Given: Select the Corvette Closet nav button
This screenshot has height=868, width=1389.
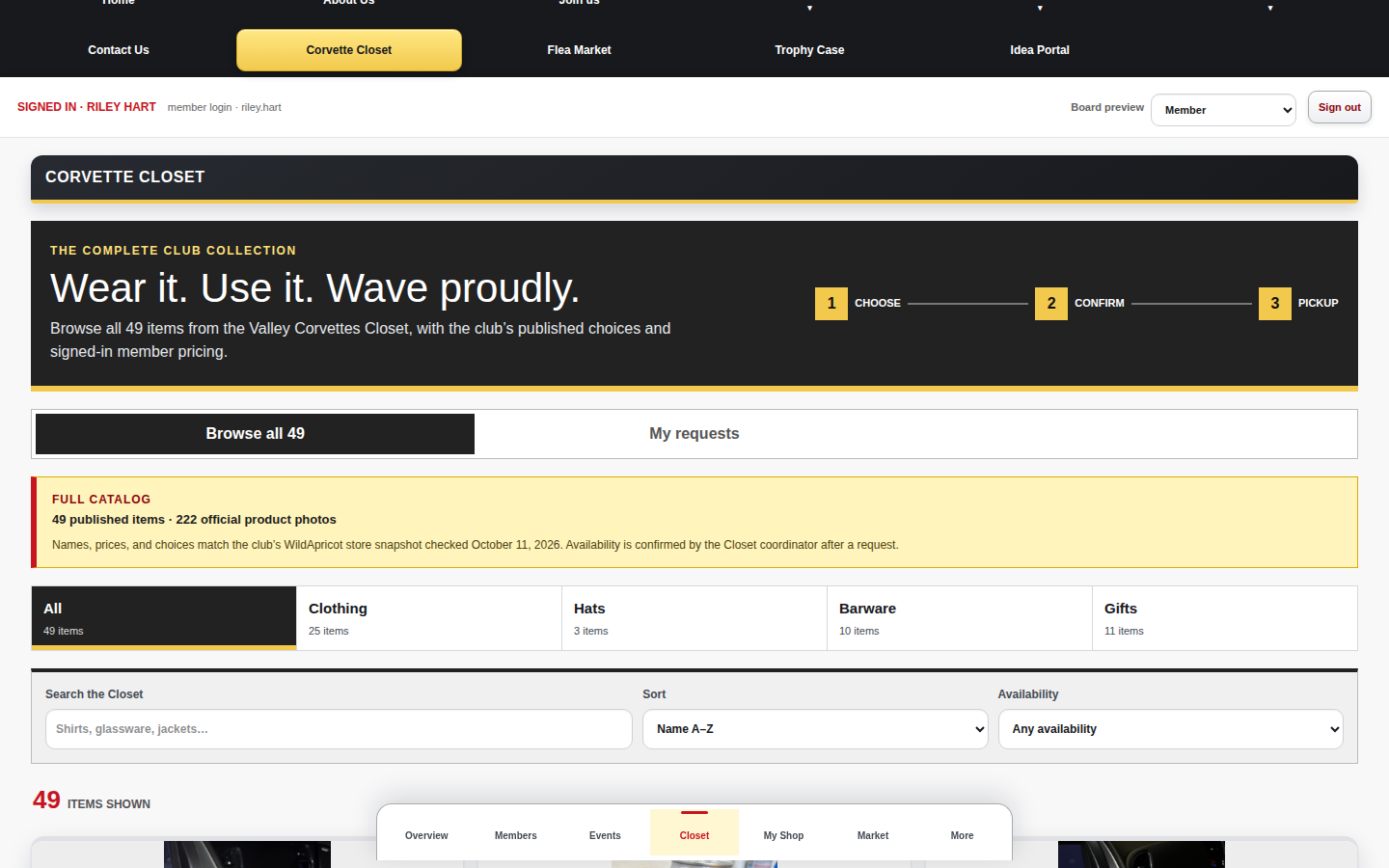Looking at the screenshot, I should point(349,50).
